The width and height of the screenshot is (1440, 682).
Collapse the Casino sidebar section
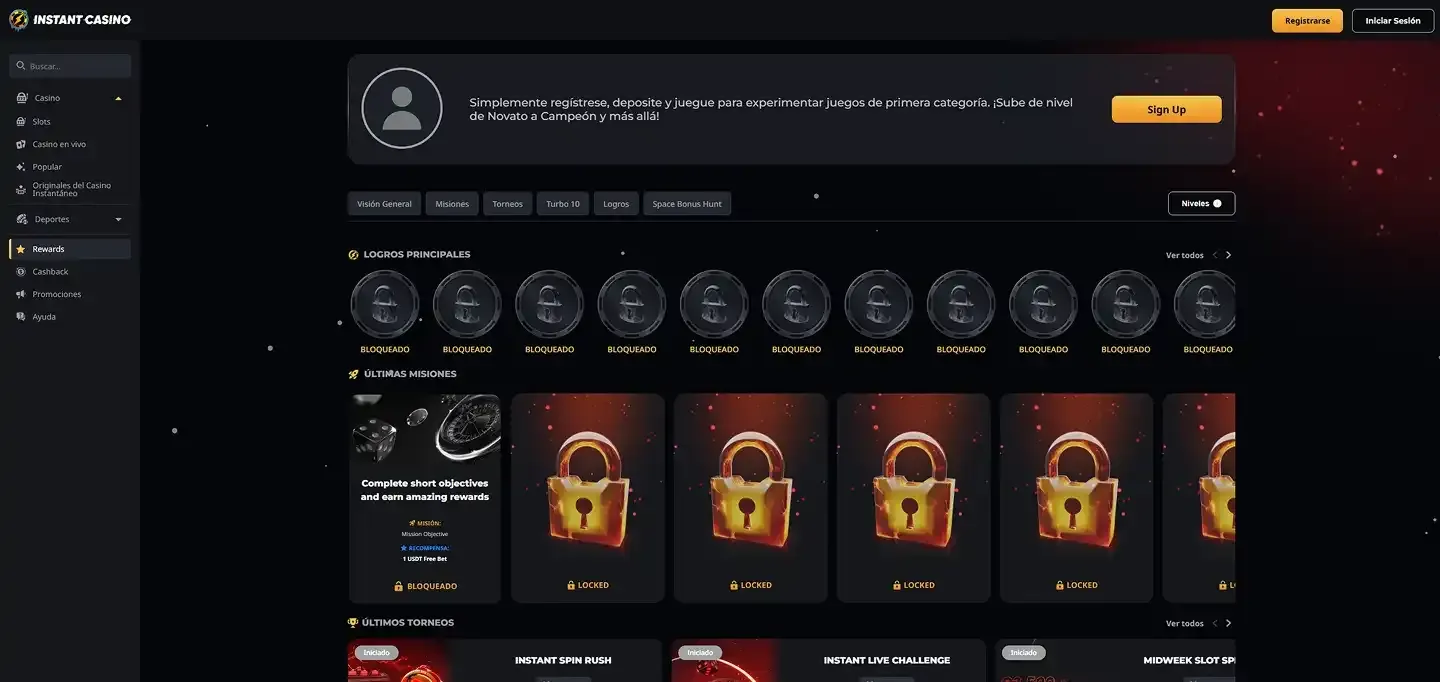pyautogui.click(x=119, y=98)
